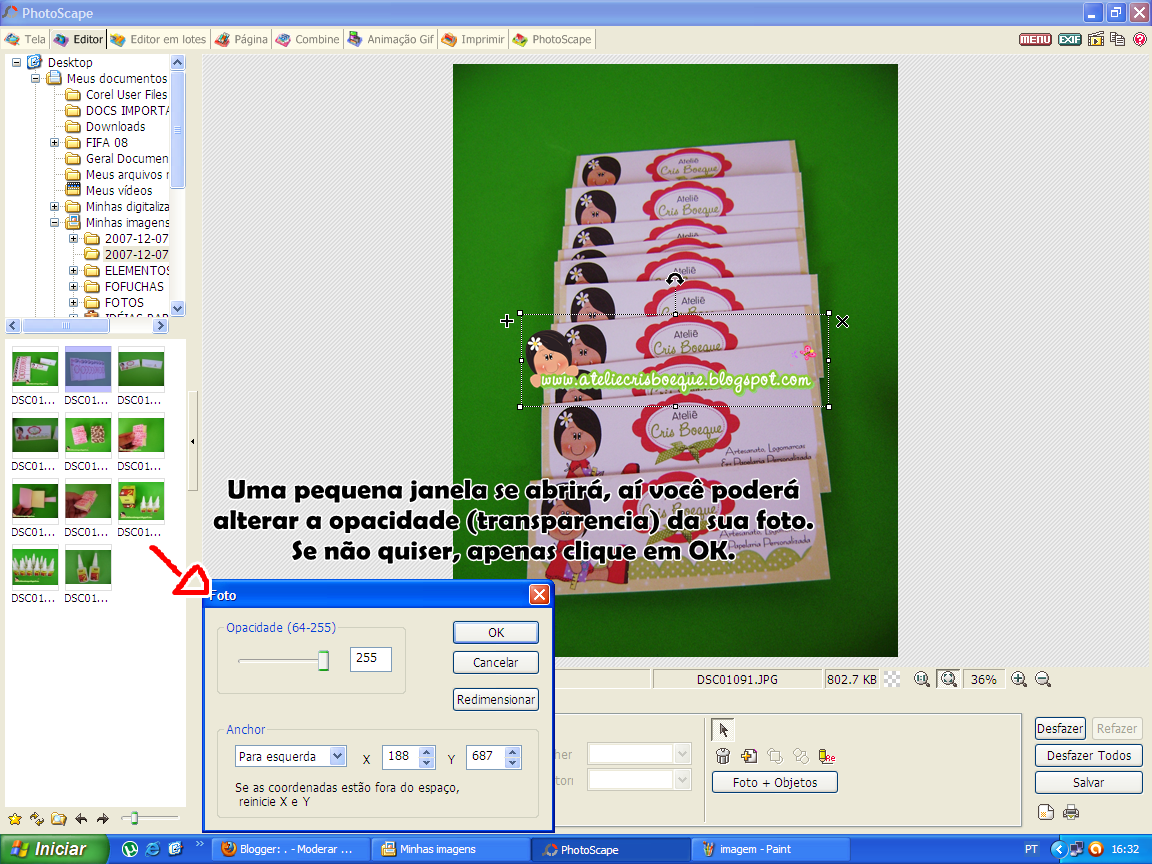This screenshot has width=1152, height=864.
Task: Click the thumbnail size slider handle
Action: click(x=134, y=818)
